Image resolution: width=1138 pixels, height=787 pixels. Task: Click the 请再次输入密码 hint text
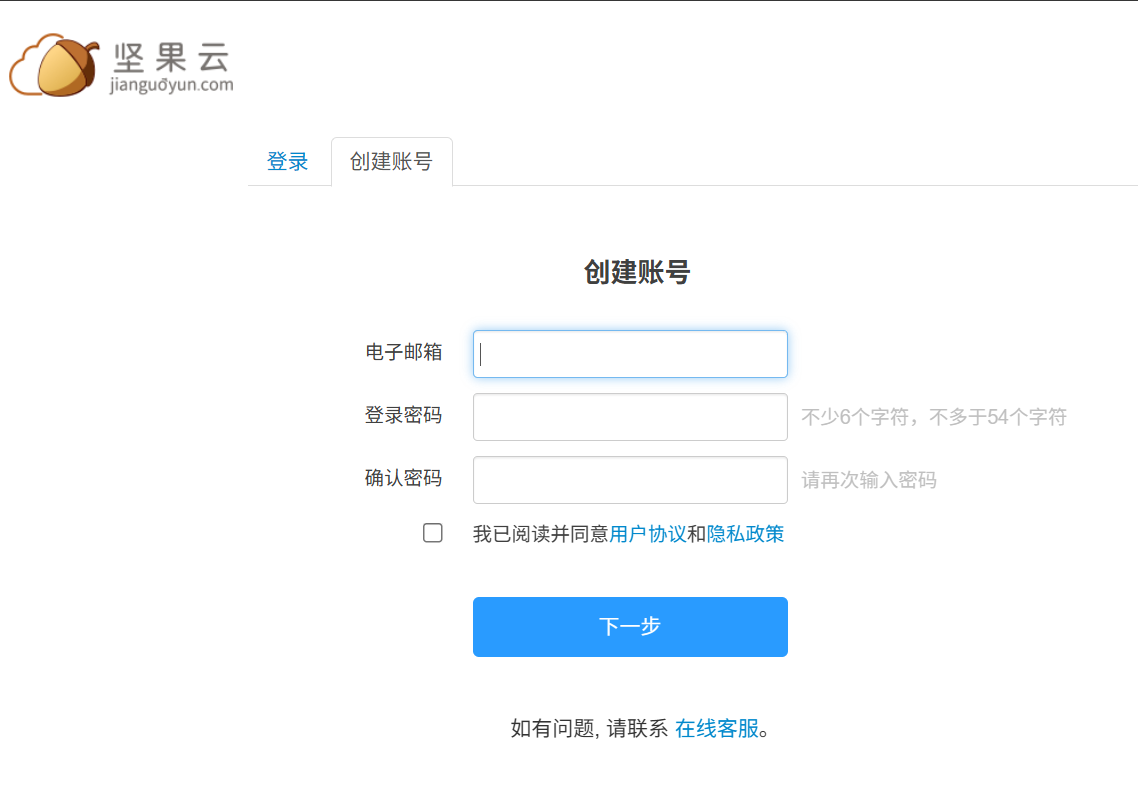(x=868, y=481)
